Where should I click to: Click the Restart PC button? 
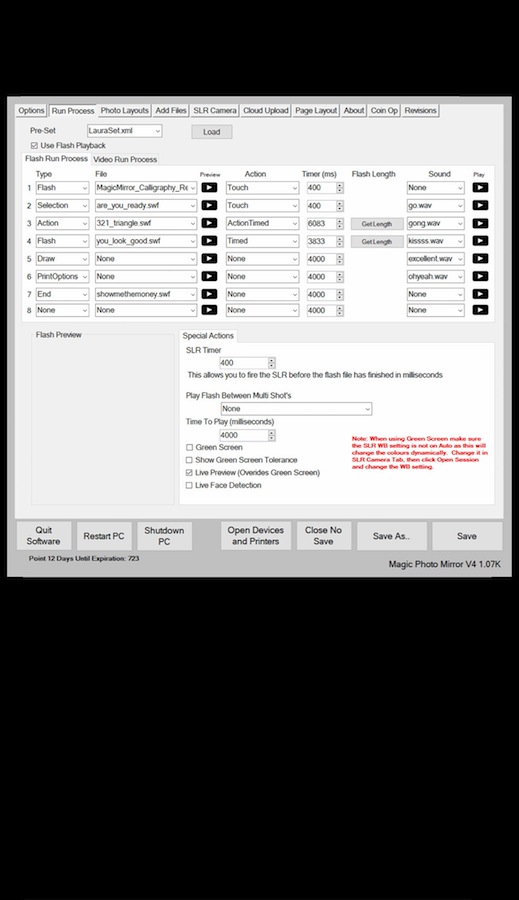point(104,536)
